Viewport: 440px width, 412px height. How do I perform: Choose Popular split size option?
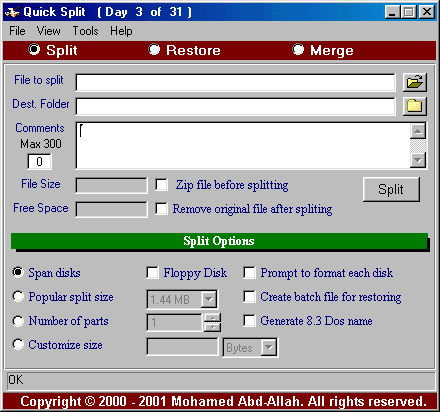[x=18, y=296]
